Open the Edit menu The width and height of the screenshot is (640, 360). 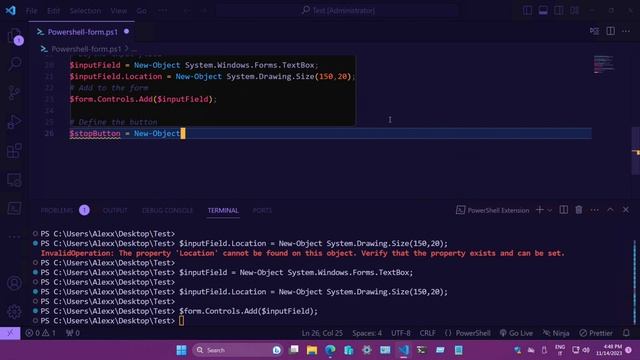click(53, 11)
